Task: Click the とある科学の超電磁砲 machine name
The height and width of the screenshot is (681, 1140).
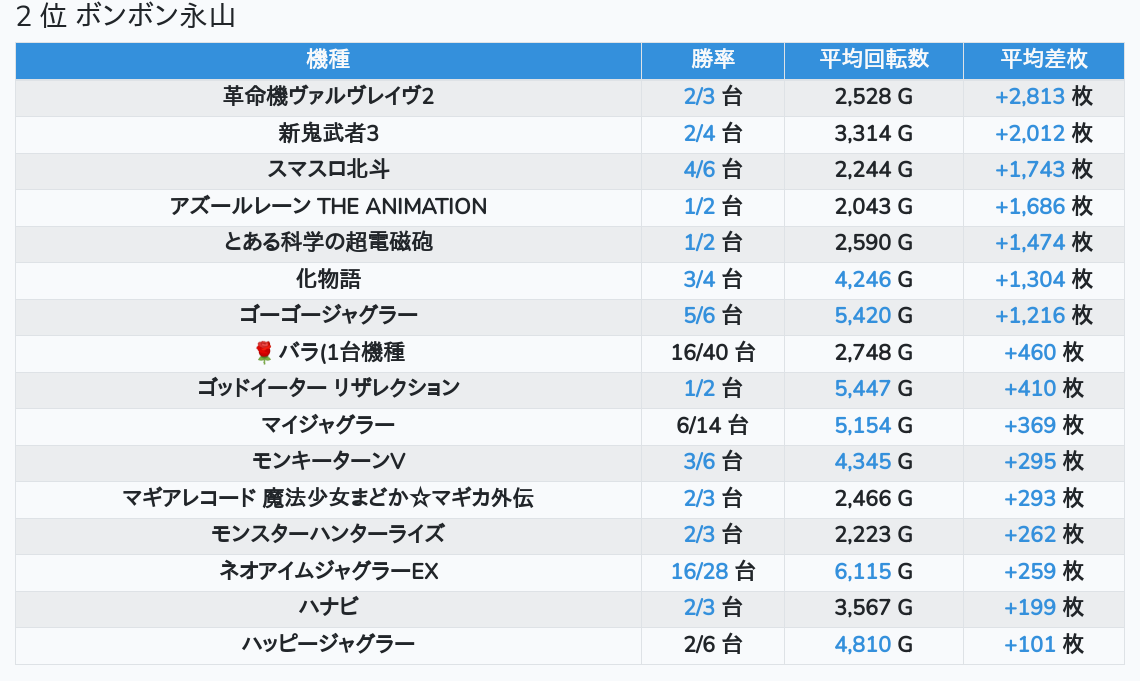Action: [328, 243]
